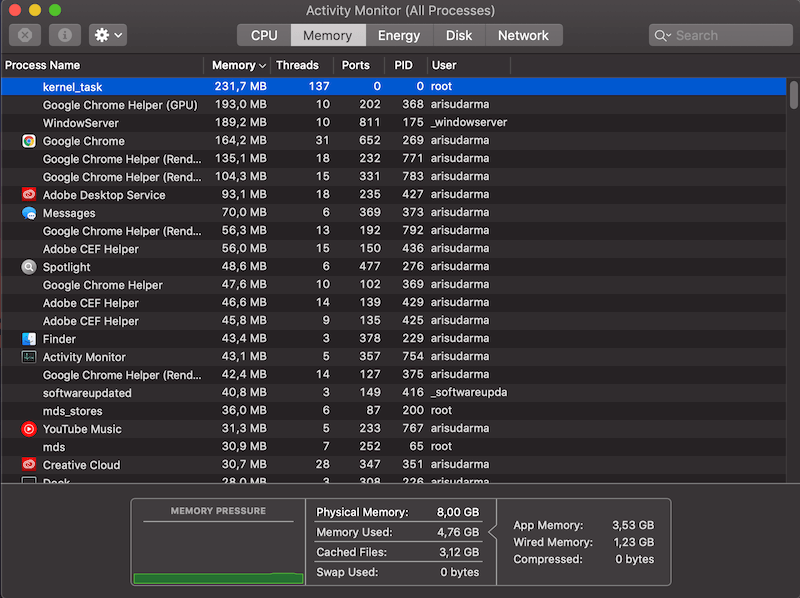Select the softwareupdated process

[x=394, y=392]
